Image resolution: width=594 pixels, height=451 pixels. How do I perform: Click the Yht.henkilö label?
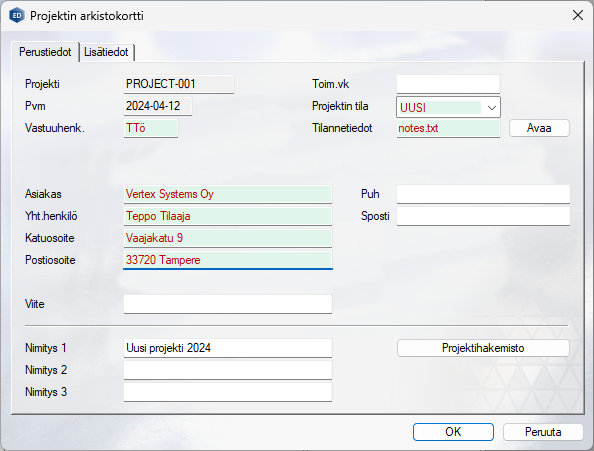pos(51,216)
